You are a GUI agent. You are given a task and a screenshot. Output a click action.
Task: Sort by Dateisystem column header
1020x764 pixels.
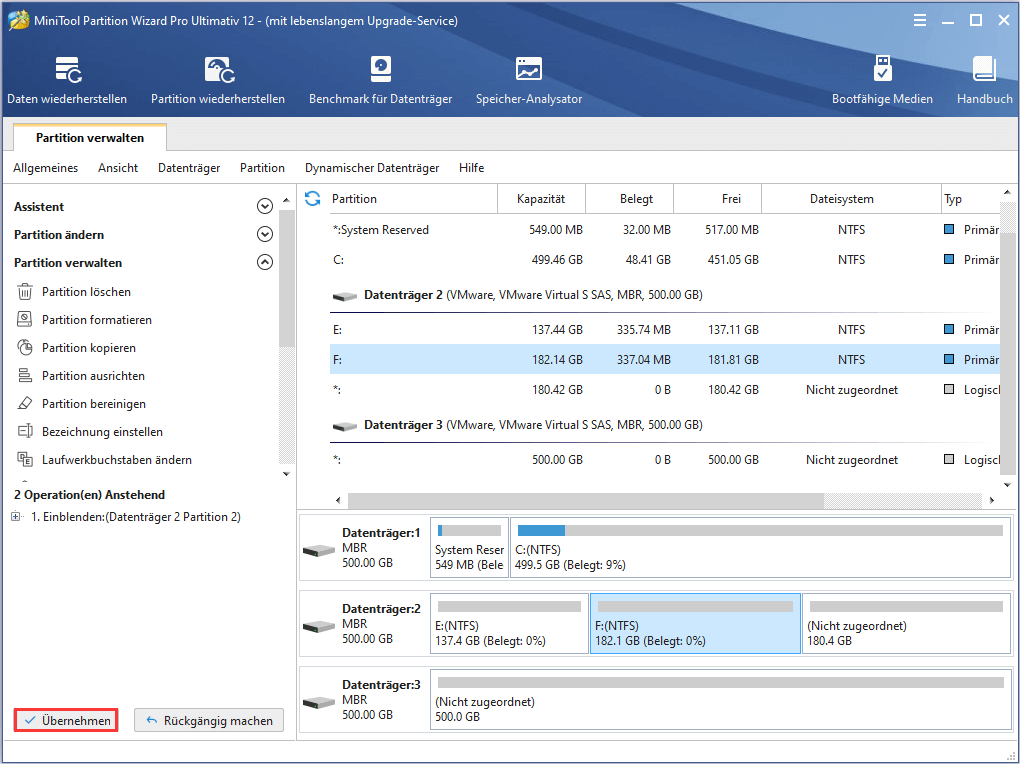click(x=851, y=198)
